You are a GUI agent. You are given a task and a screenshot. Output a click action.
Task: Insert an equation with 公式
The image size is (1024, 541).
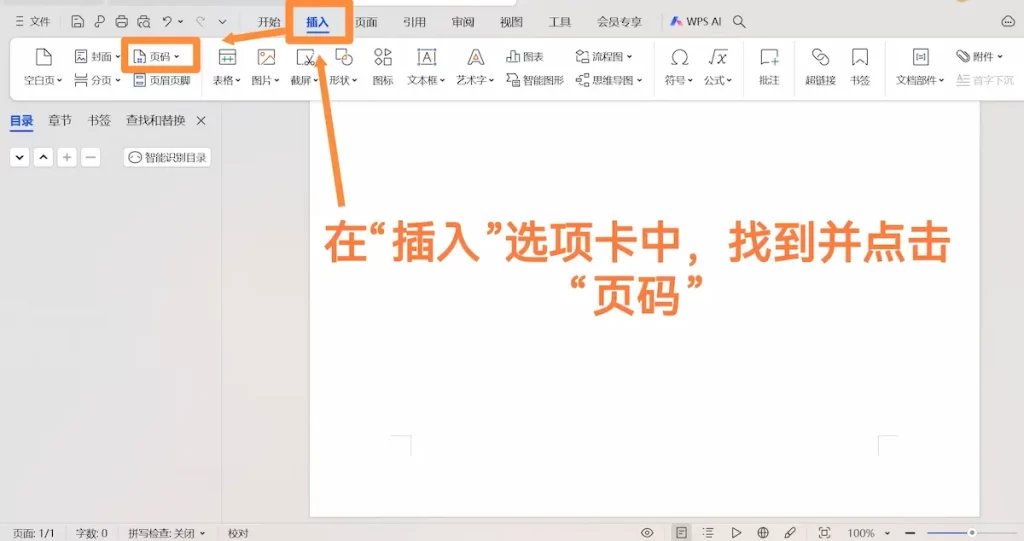click(718, 67)
